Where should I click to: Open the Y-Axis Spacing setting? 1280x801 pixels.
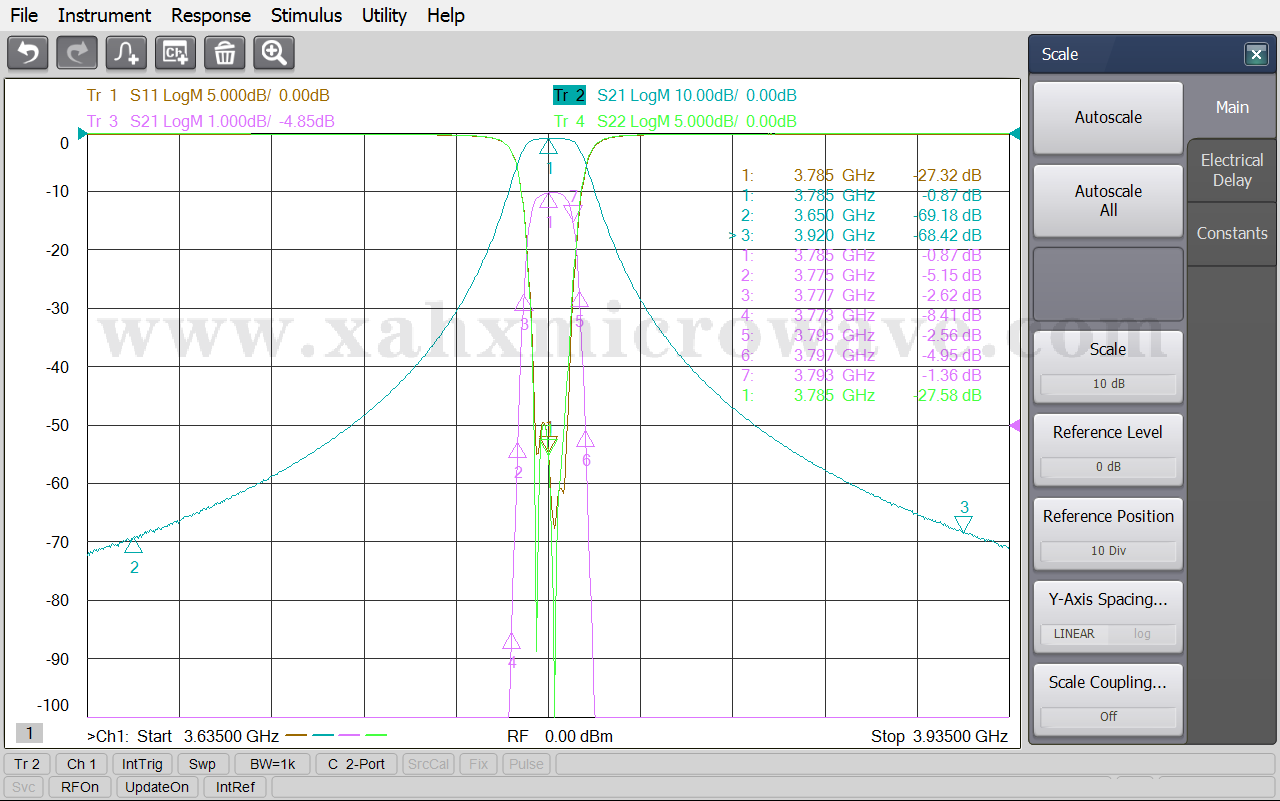(1108, 600)
